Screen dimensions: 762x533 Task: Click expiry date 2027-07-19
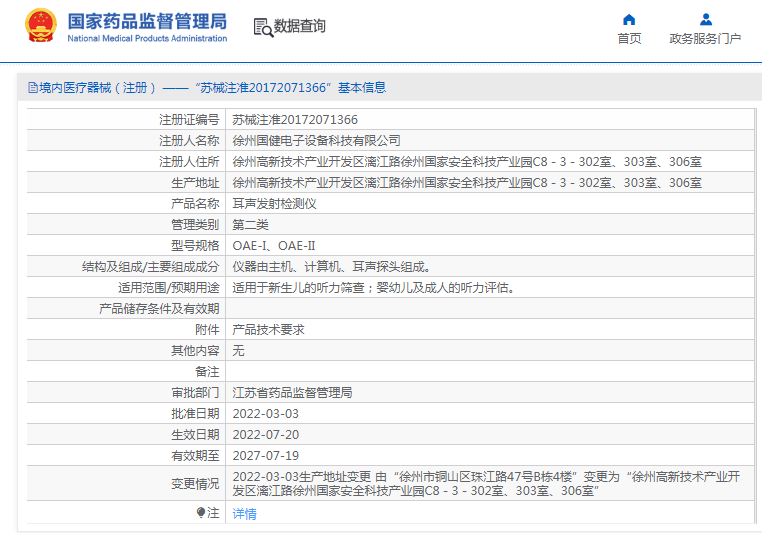pyautogui.click(x=265, y=455)
